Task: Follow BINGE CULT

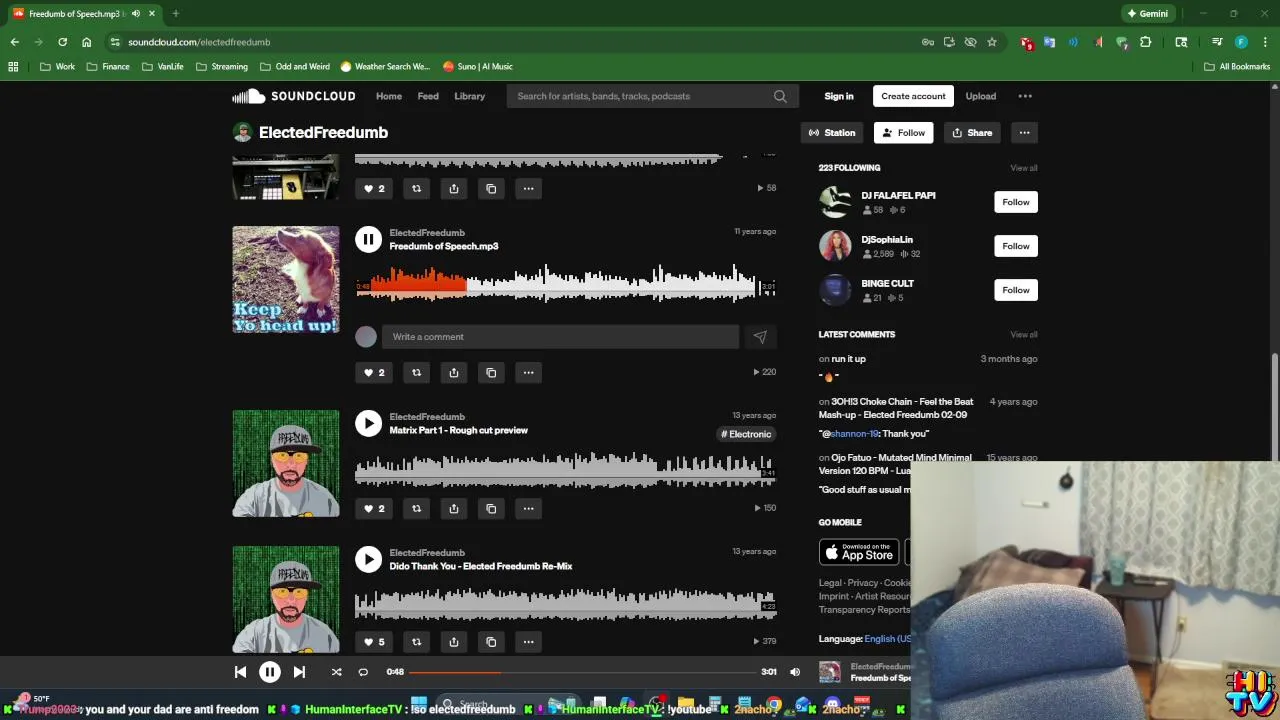Action: 1016,290
